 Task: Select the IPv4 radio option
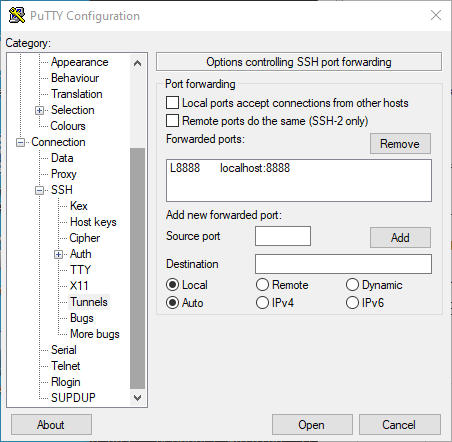(262, 303)
